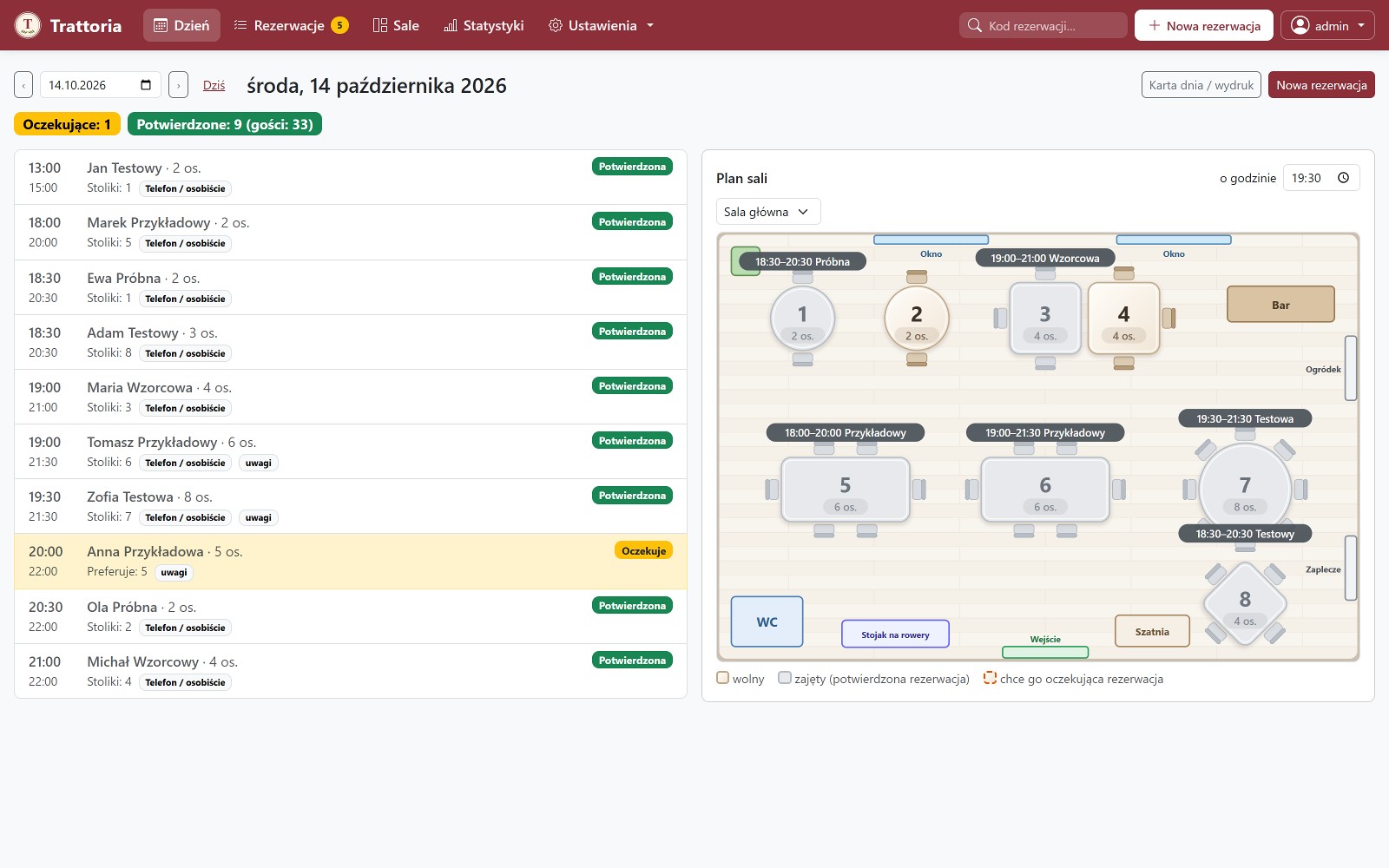The height and width of the screenshot is (868, 1389).
Task: Open Michał Wzorcowy 21:00 reservation
Action: pyautogui.click(x=351, y=671)
